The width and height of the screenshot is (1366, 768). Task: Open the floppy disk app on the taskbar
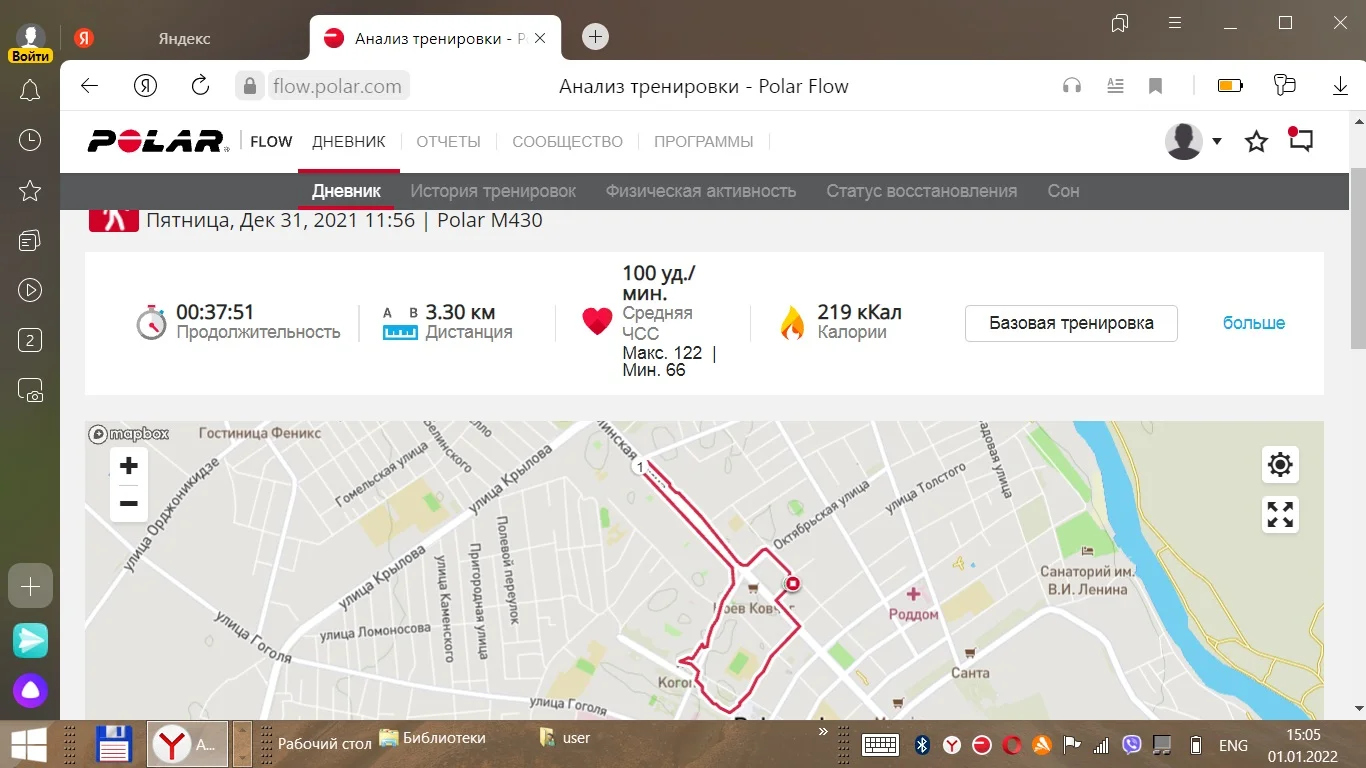coord(114,744)
